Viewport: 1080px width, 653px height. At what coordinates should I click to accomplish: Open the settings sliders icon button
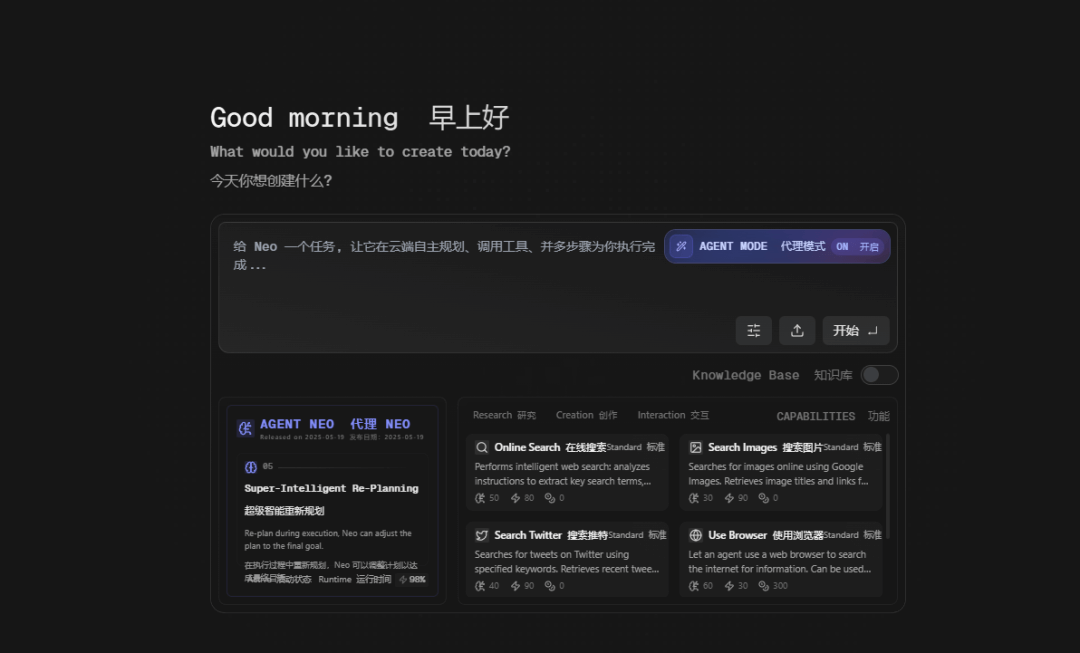point(753,331)
